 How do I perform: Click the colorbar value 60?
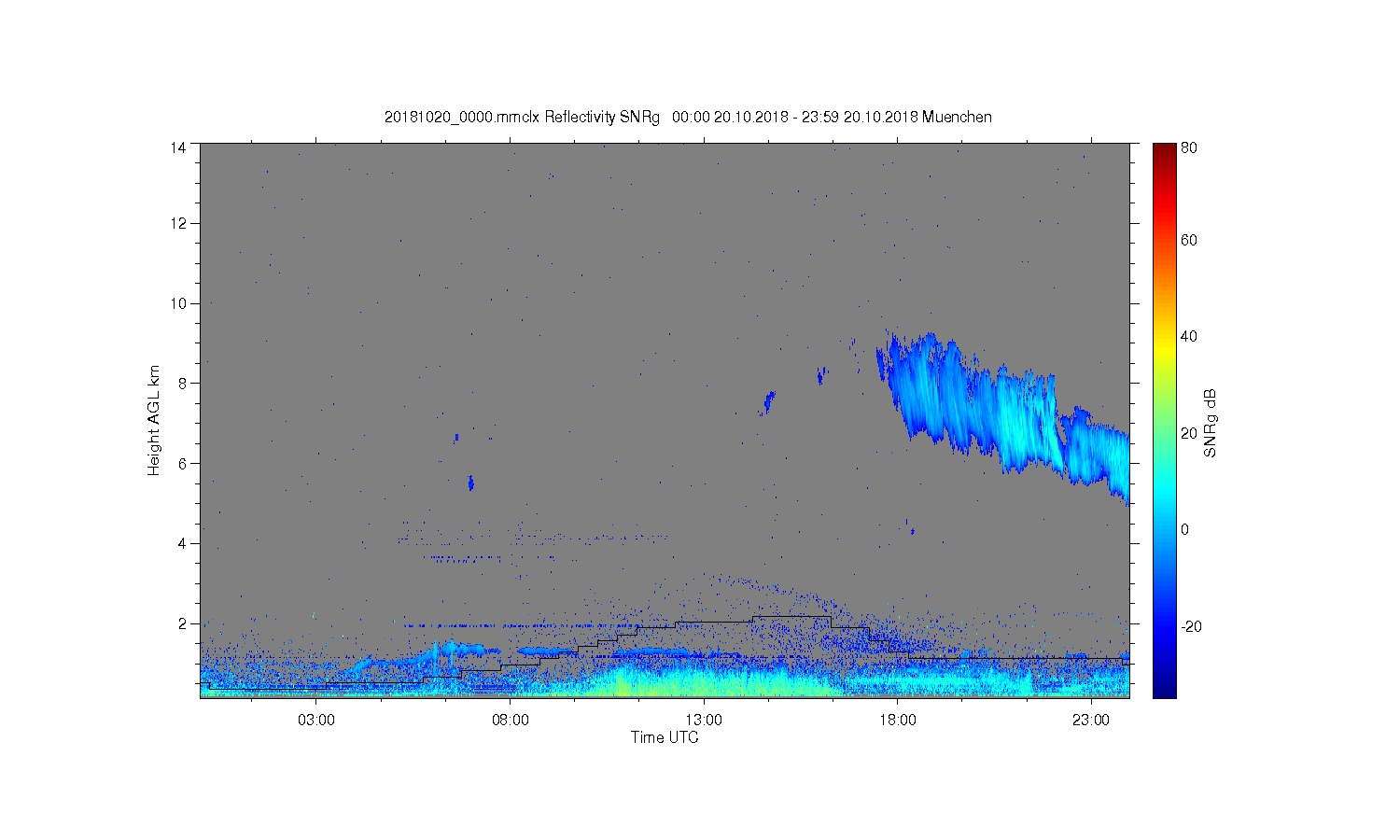point(1189,241)
